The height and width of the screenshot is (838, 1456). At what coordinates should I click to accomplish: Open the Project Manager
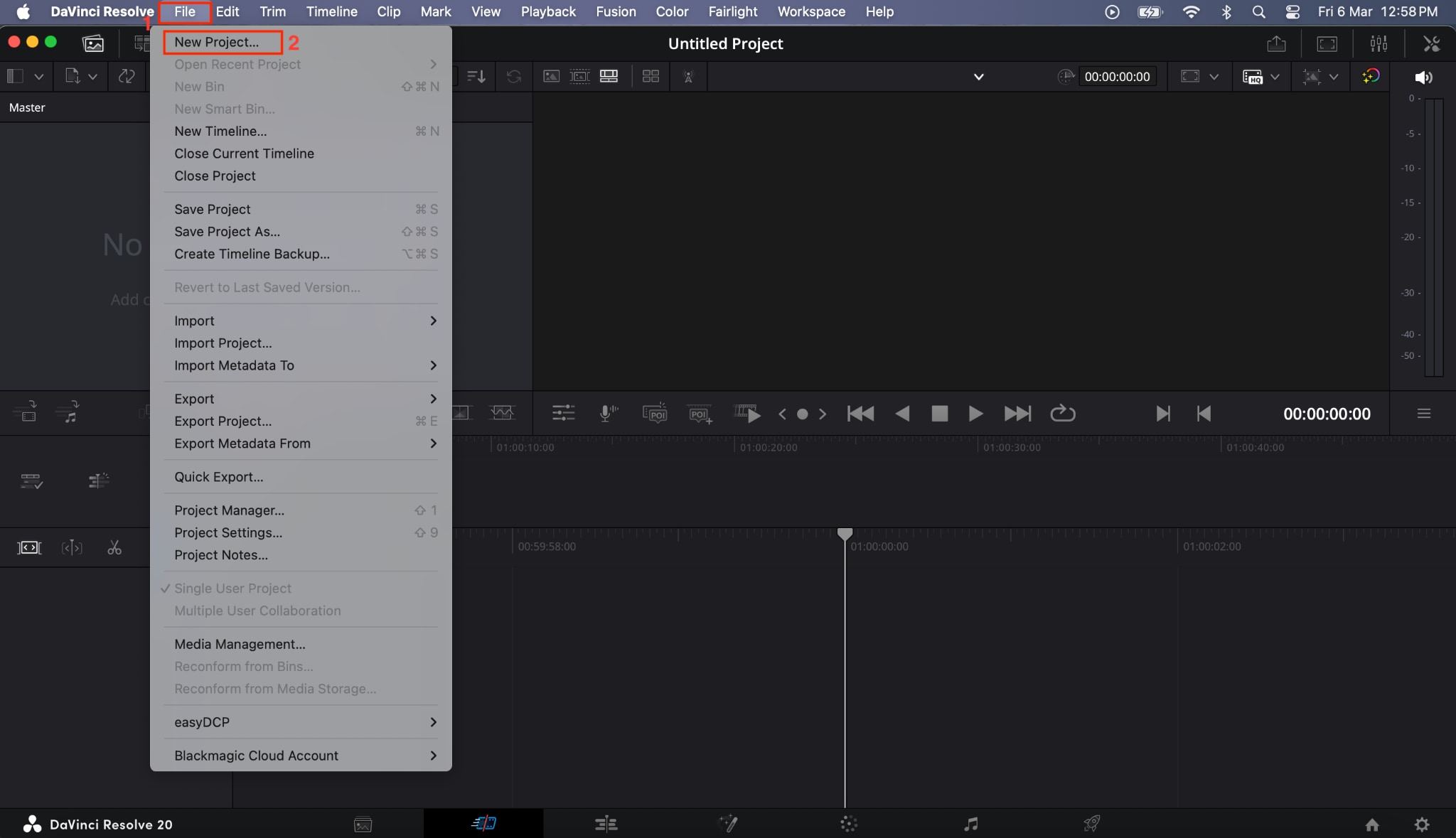228,510
